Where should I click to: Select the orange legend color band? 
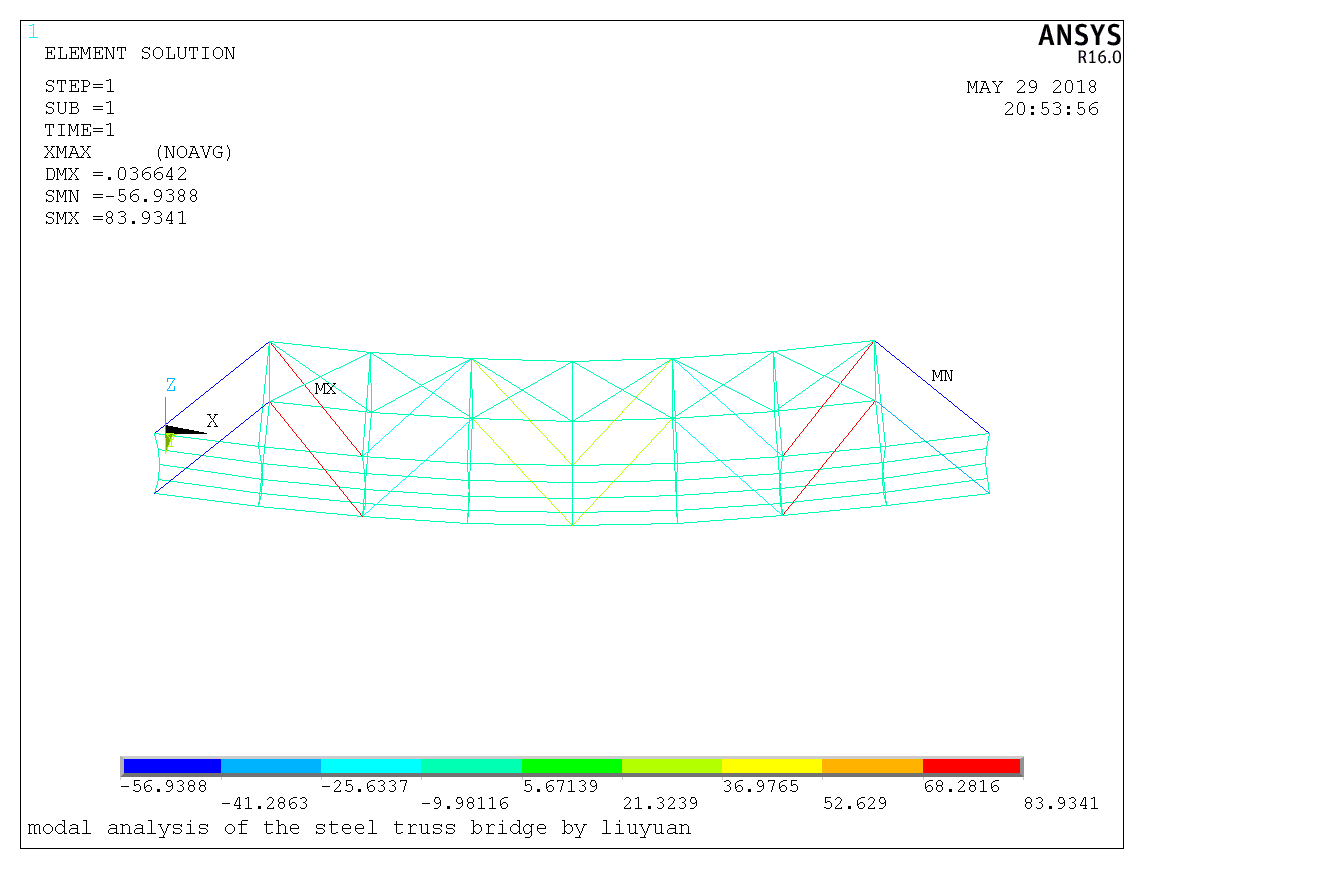point(872,766)
